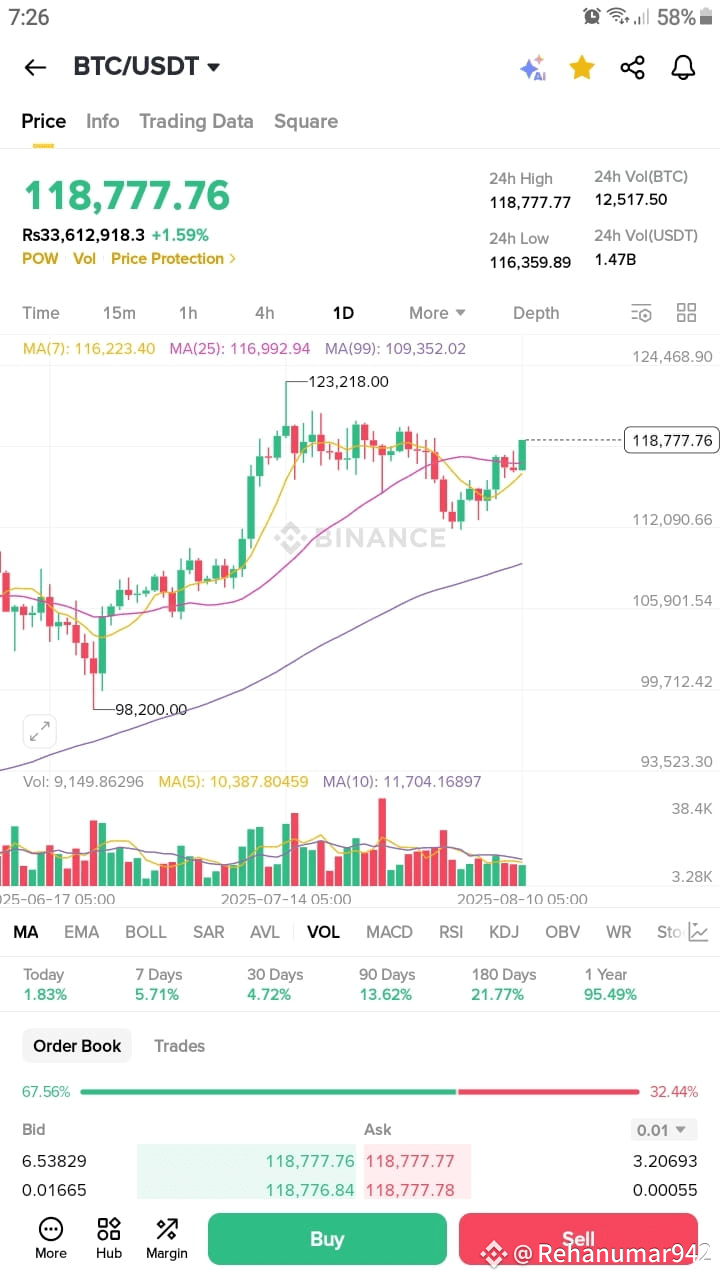Tap the share icon
The image size is (720, 1280).
(632, 67)
